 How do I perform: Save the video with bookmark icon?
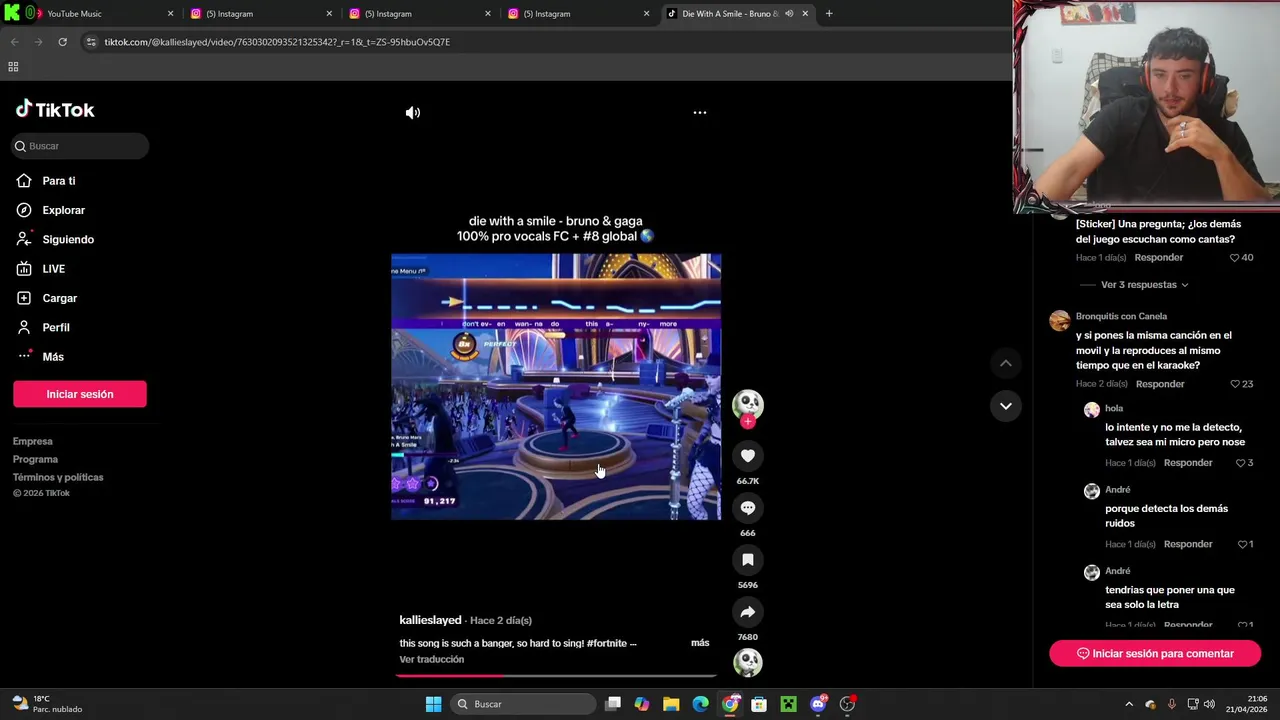[x=747, y=560]
